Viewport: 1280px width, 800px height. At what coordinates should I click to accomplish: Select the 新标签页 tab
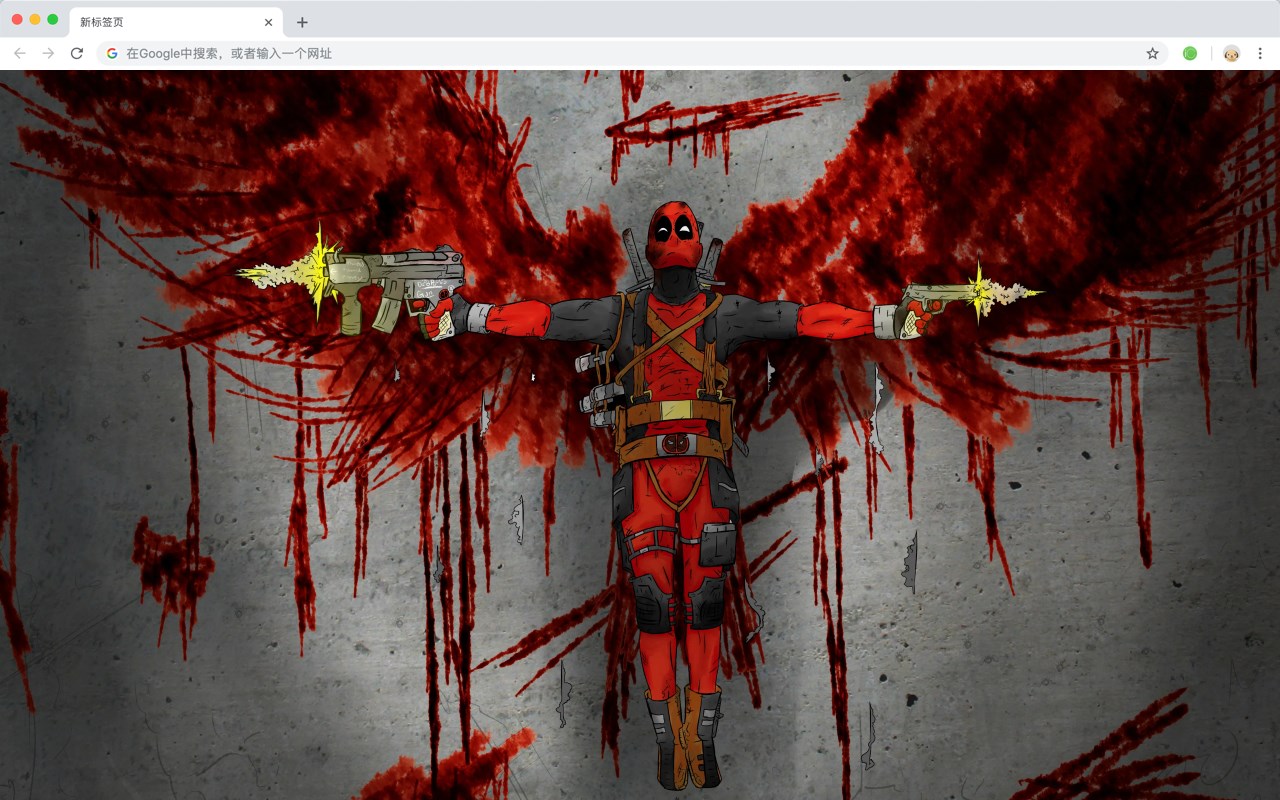176,22
